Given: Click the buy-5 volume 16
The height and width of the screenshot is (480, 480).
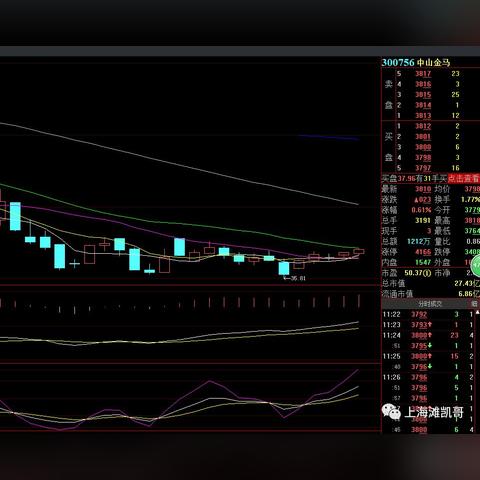Looking at the screenshot, I should (455, 168).
